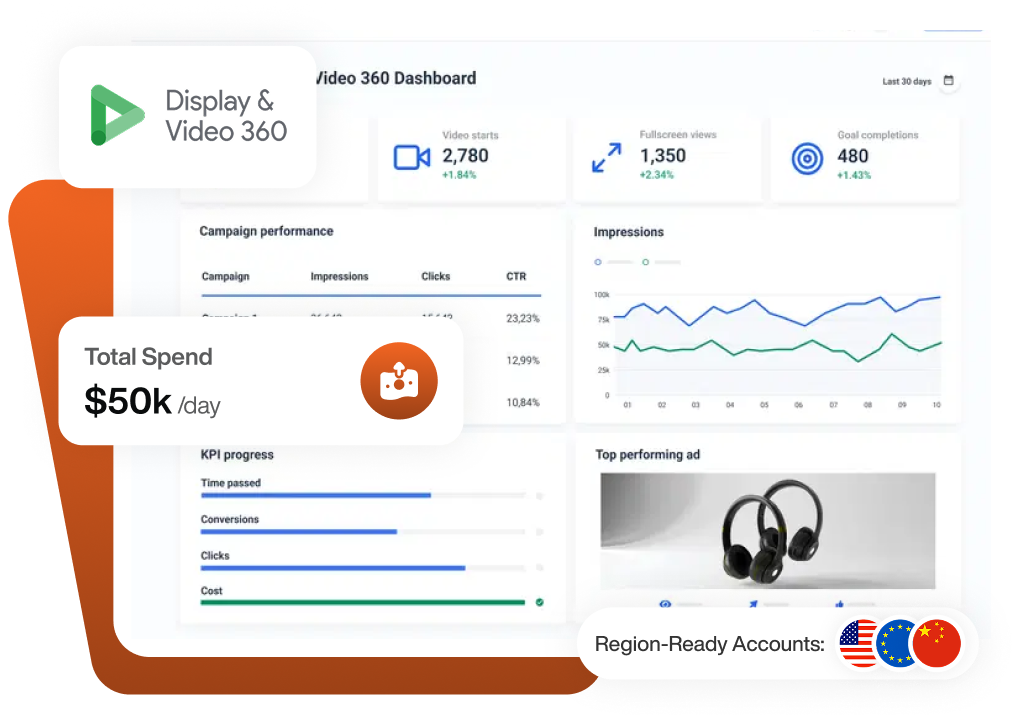Click the 2,780 Video starts value
Viewport: 1024px width, 725px height.
pos(465,155)
